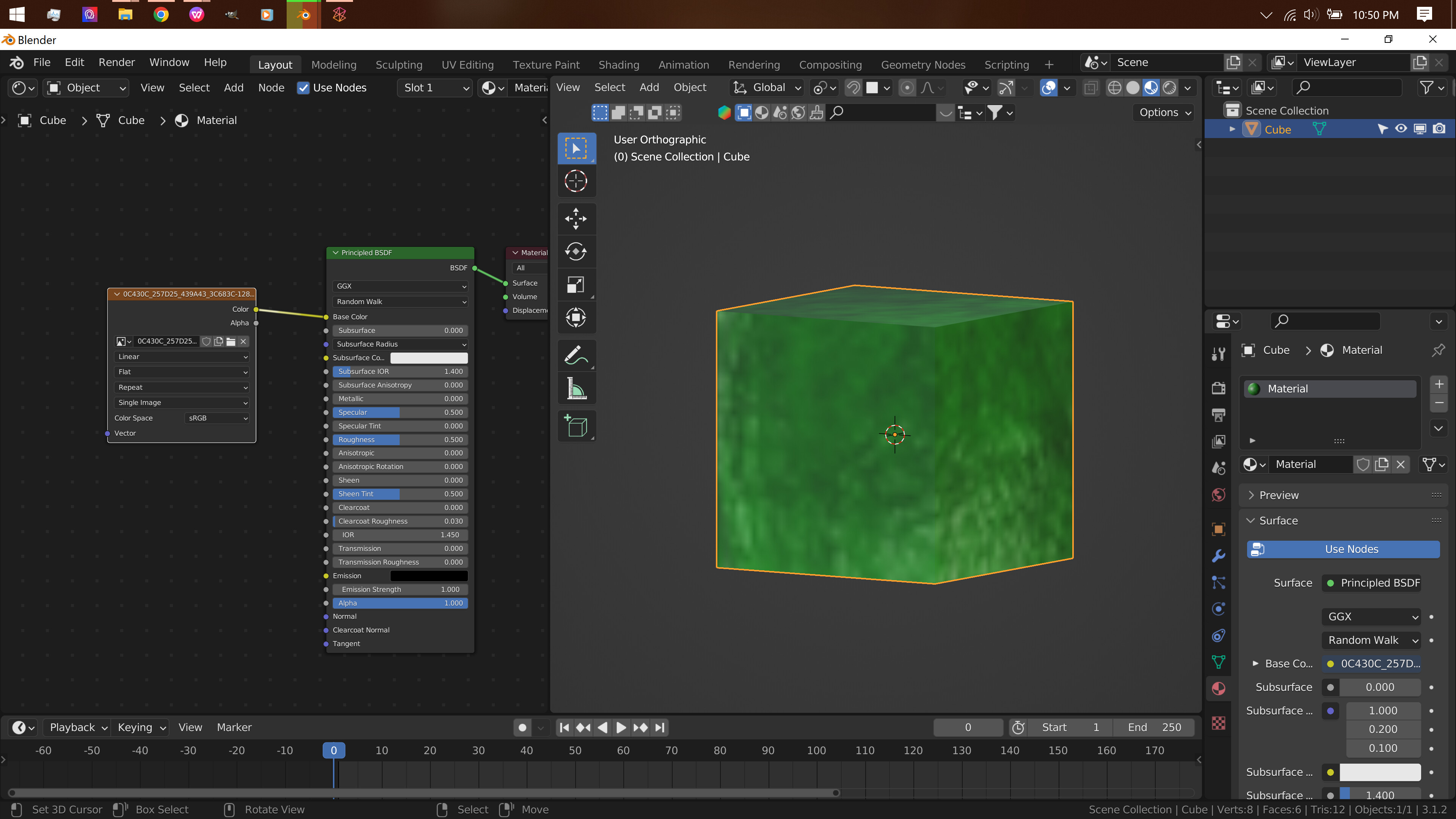Toggle the Use Nodes checkbox in the header
1456x819 pixels.
click(x=304, y=88)
